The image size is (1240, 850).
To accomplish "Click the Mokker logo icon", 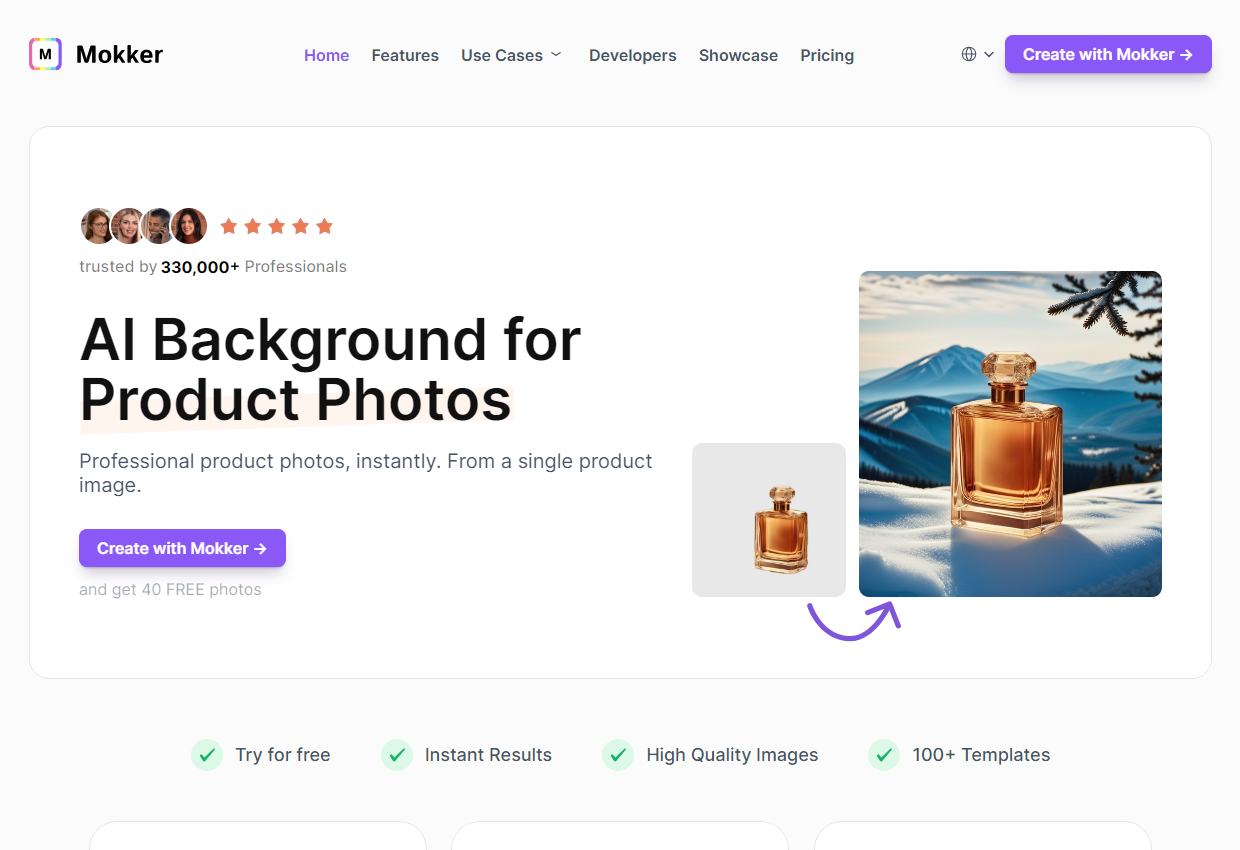I will click(x=46, y=54).
